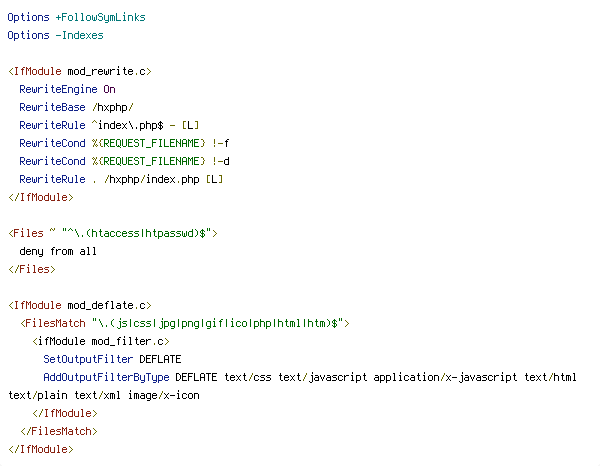Click the ifModule mod_filter.c line

(101, 341)
